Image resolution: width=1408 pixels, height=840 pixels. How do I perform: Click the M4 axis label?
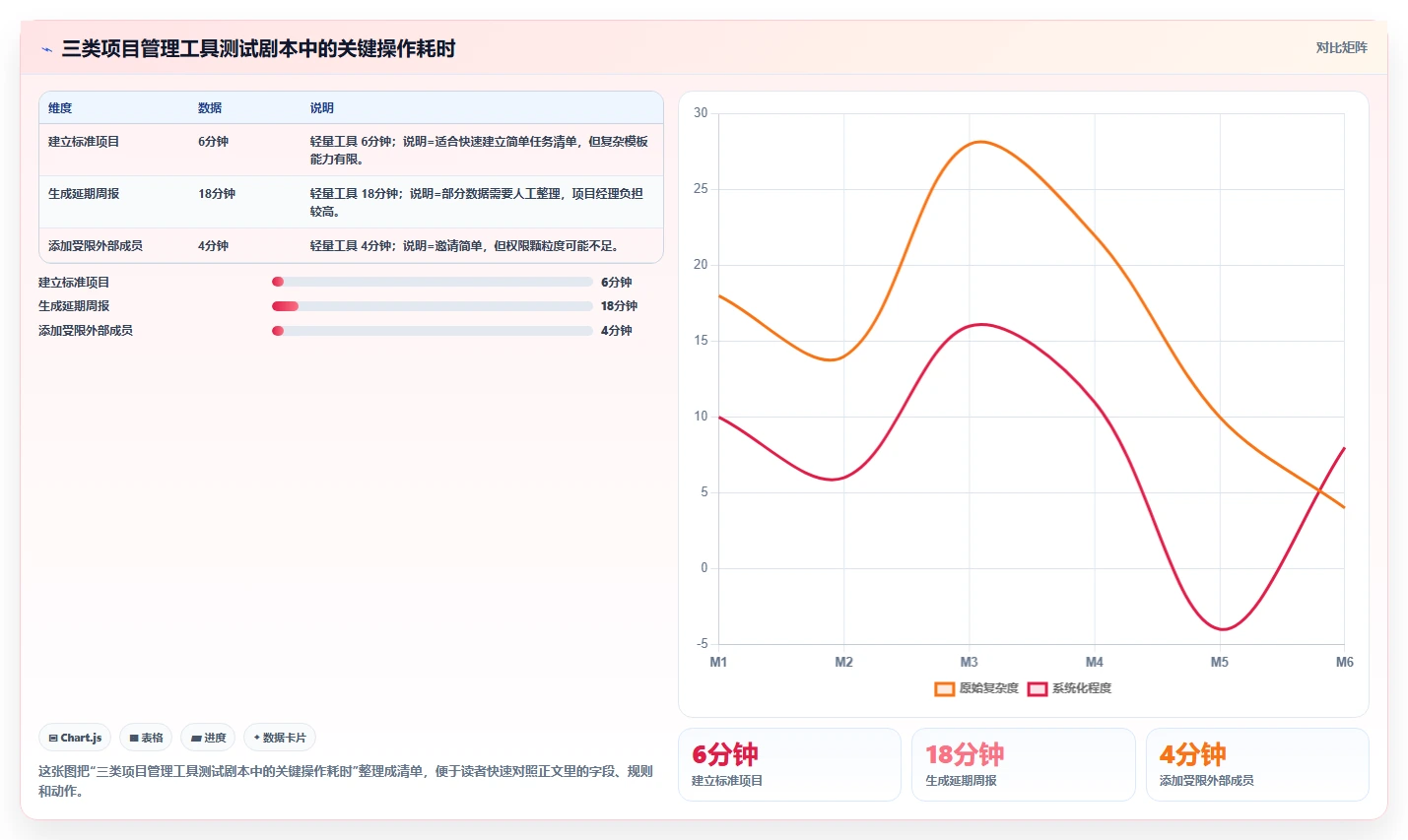pos(1094,662)
